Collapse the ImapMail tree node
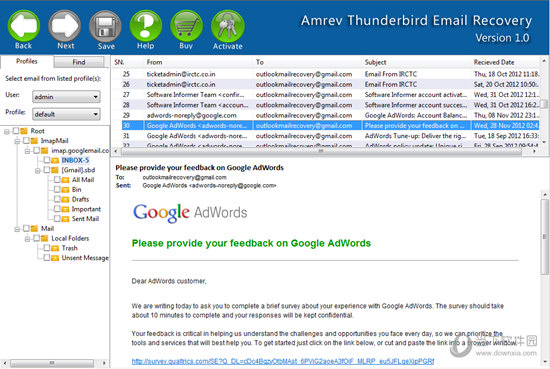 17,141
